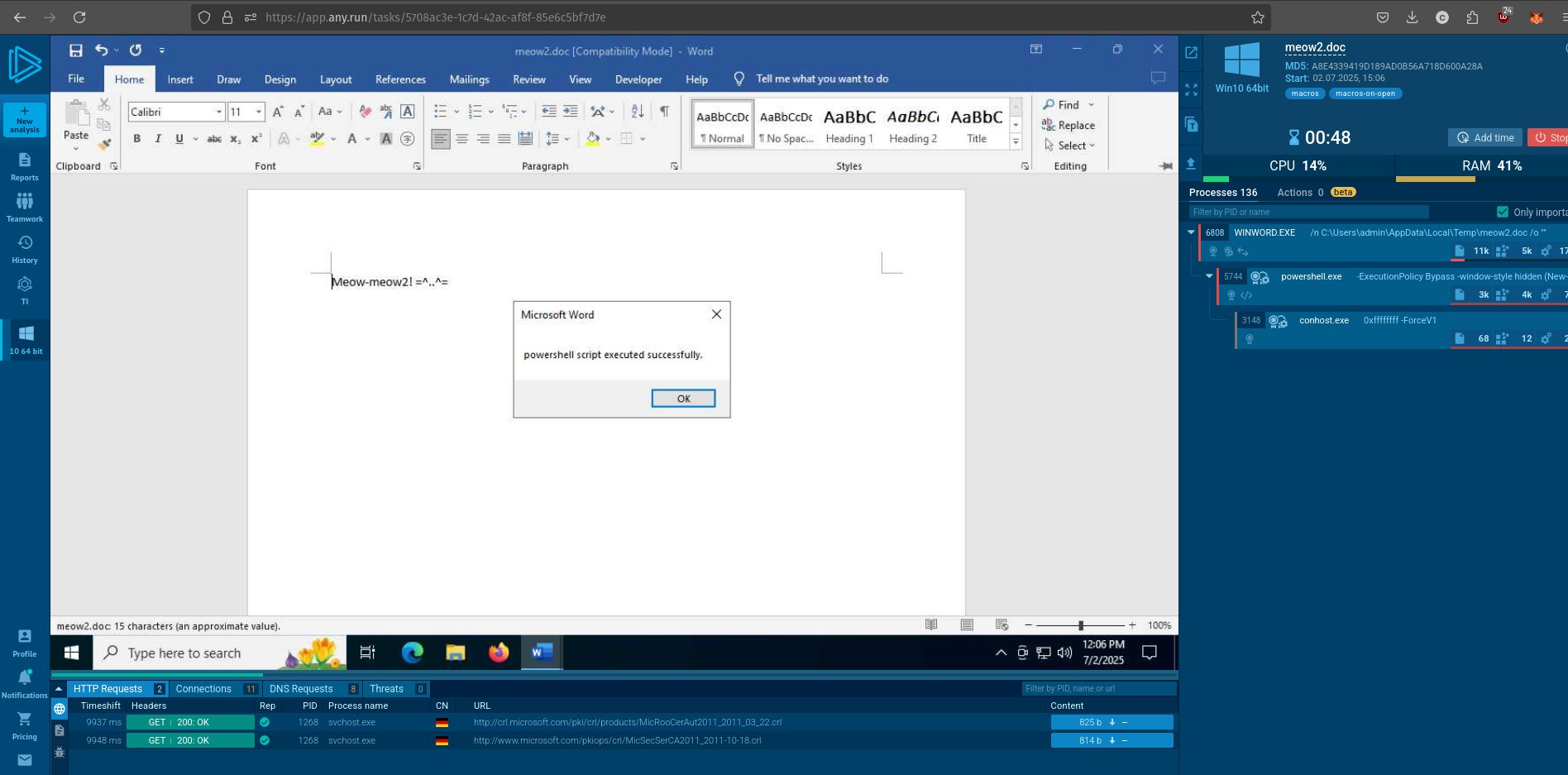The width and height of the screenshot is (1568, 775).
Task: Click the meow2.doc task title link
Action: (1315, 47)
